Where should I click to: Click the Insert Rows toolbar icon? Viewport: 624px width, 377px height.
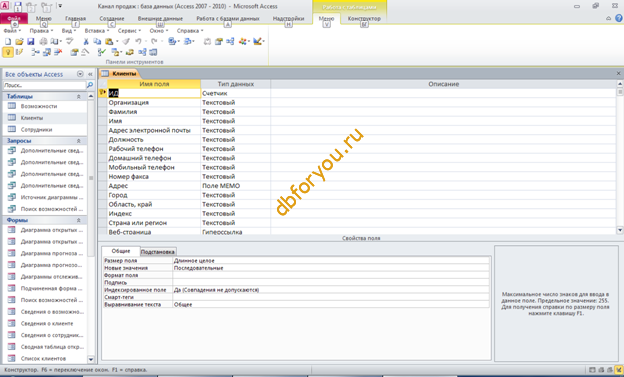tap(35, 52)
